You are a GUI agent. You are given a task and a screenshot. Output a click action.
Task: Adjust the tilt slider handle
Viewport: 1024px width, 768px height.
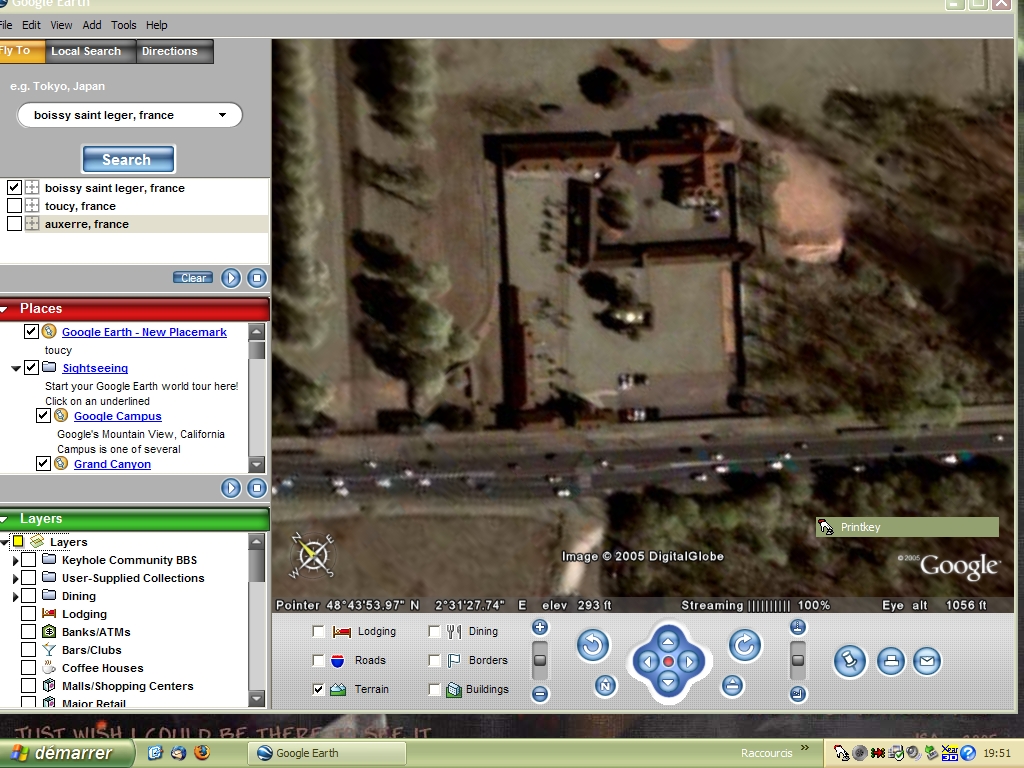[x=797, y=660]
